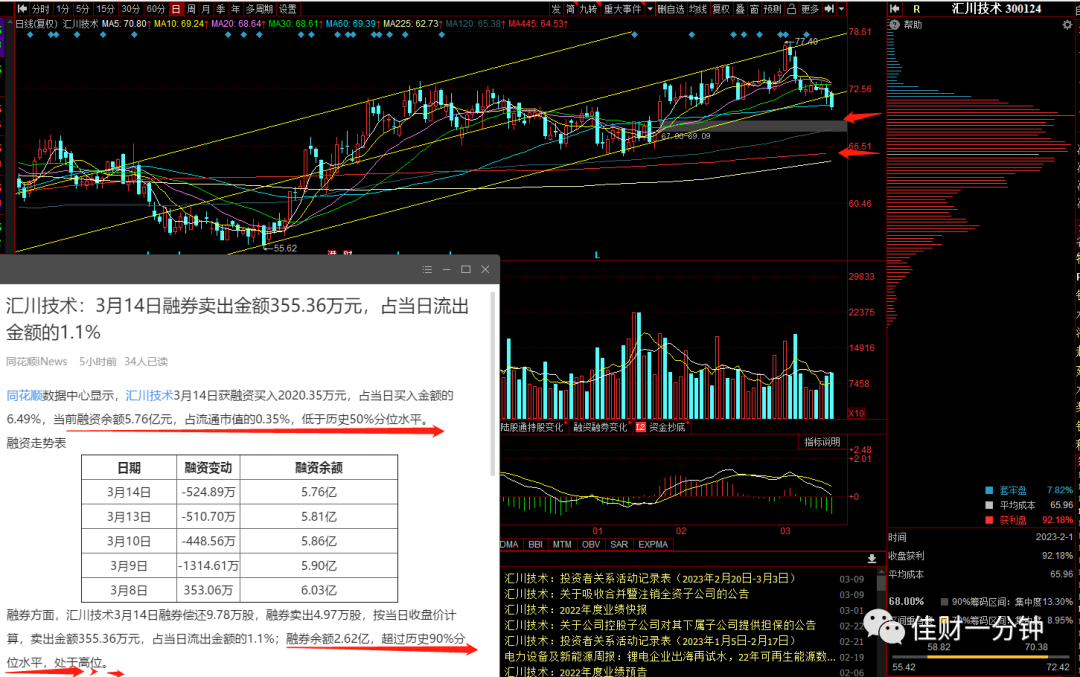Select the 年 yearly period
Screen dimensions: 1080x677
(236, 8)
